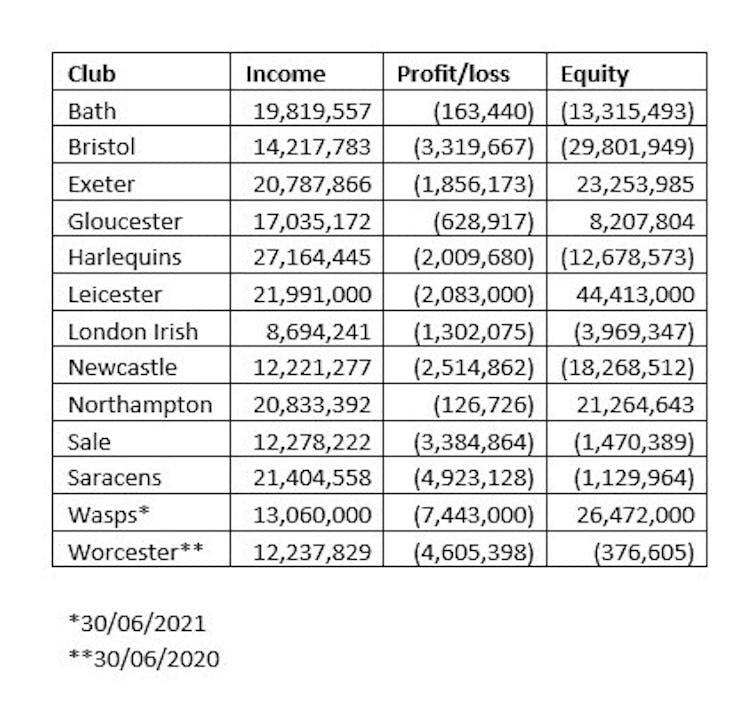Select Leicester's income cell 21,991,000

coord(313,294)
